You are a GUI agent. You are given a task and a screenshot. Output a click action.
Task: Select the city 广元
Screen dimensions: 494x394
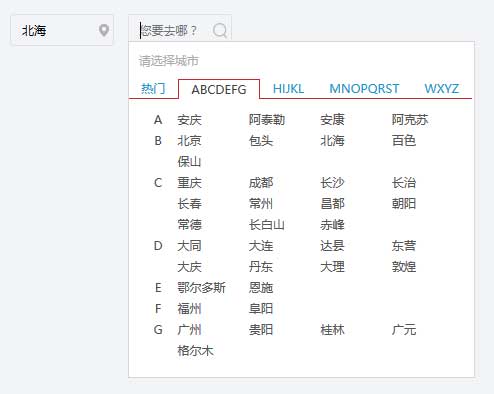click(x=404, y=330)
